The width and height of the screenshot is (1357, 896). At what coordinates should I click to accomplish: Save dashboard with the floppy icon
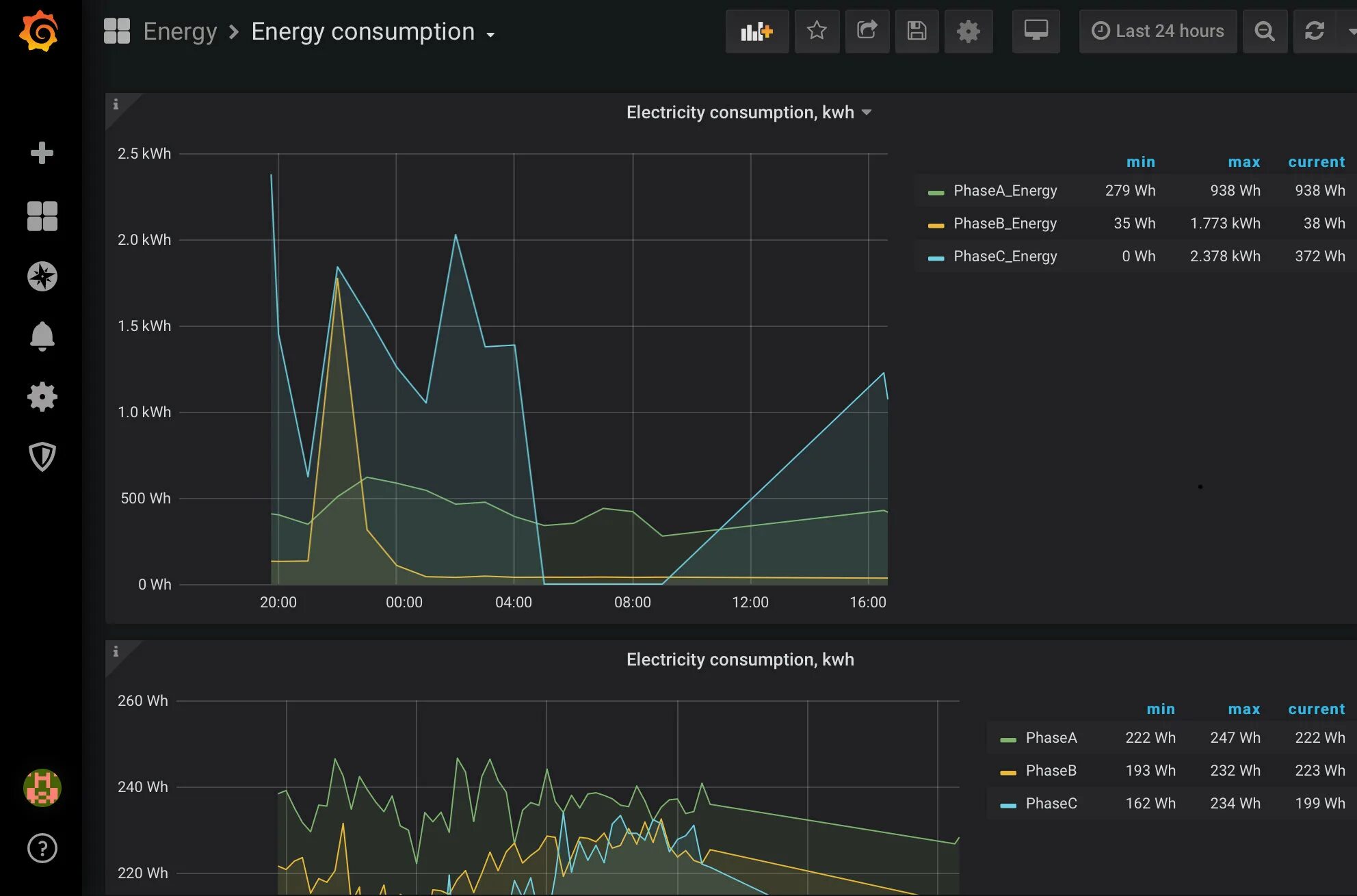917,31
